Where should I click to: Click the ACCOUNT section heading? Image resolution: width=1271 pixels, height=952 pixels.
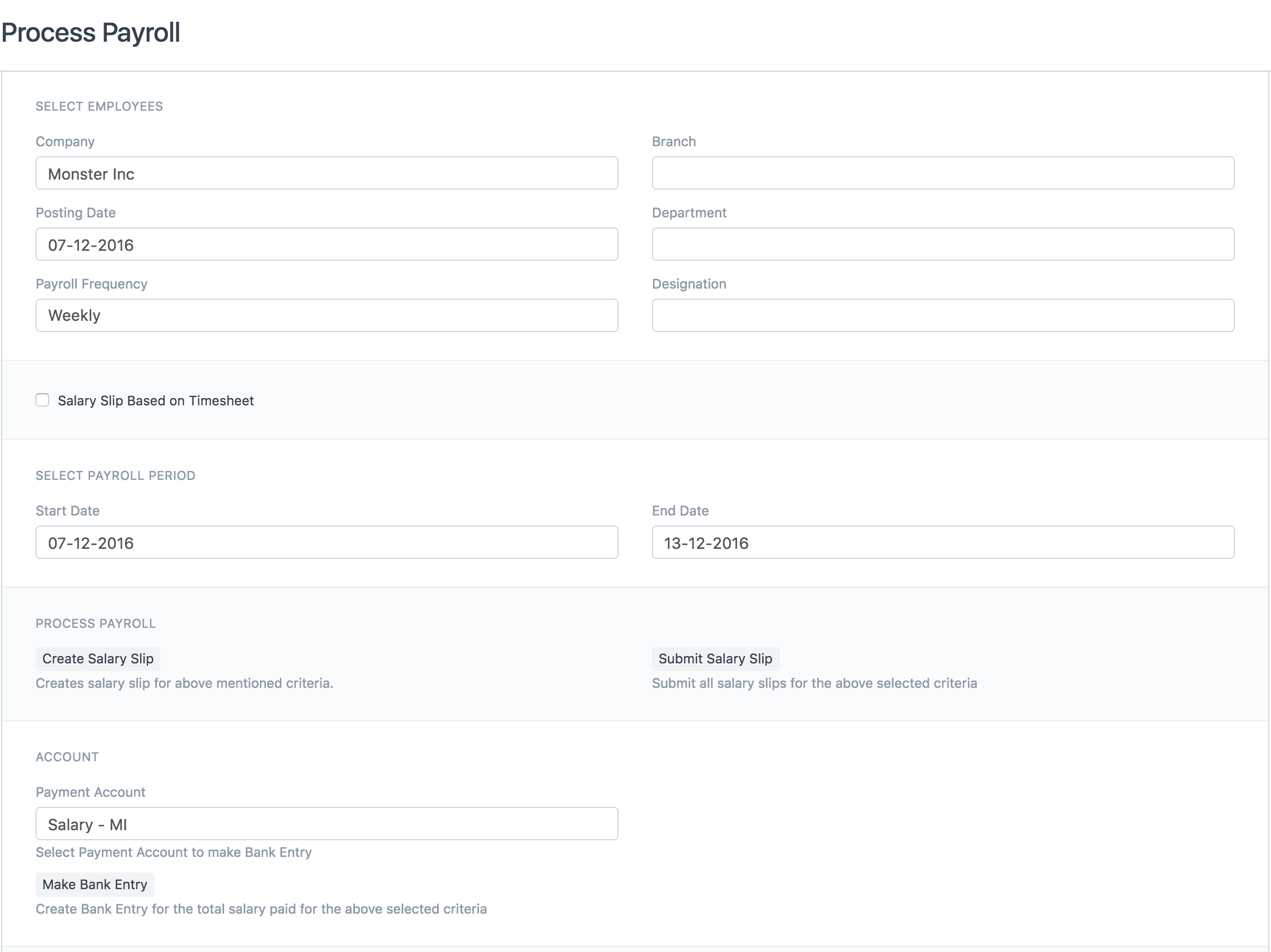click(67, 757)
